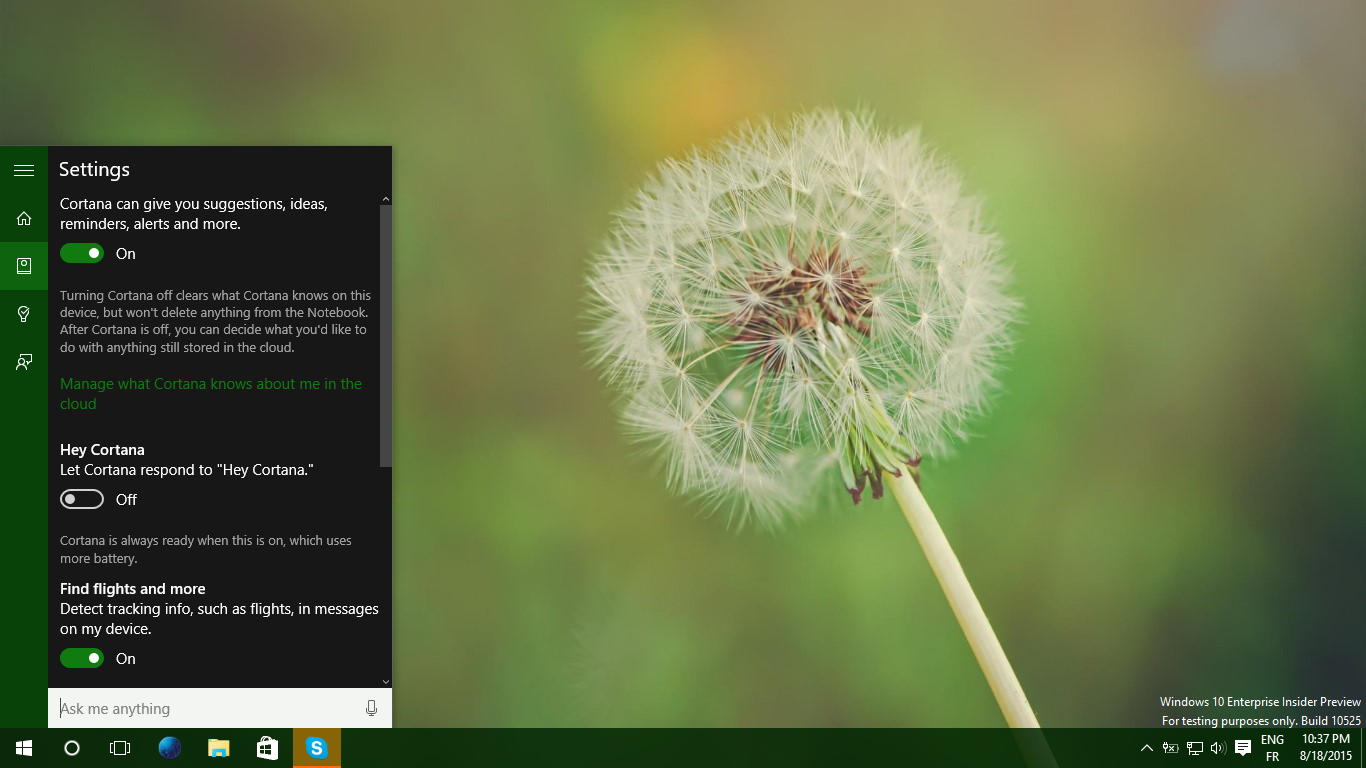Click 'Turning Cortana off clears' description text
1366x768 pixels.
tap(215, 322)
